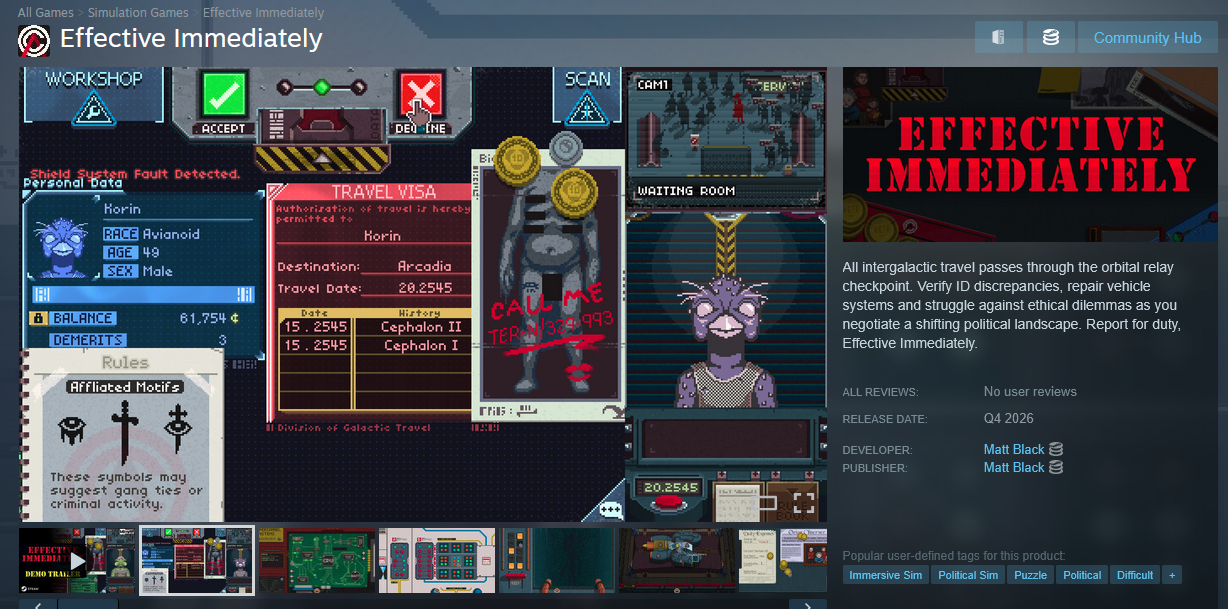The image size is (1228, 609).
Task: Click the popular user-defined tags caption
Action: [954, 556]
